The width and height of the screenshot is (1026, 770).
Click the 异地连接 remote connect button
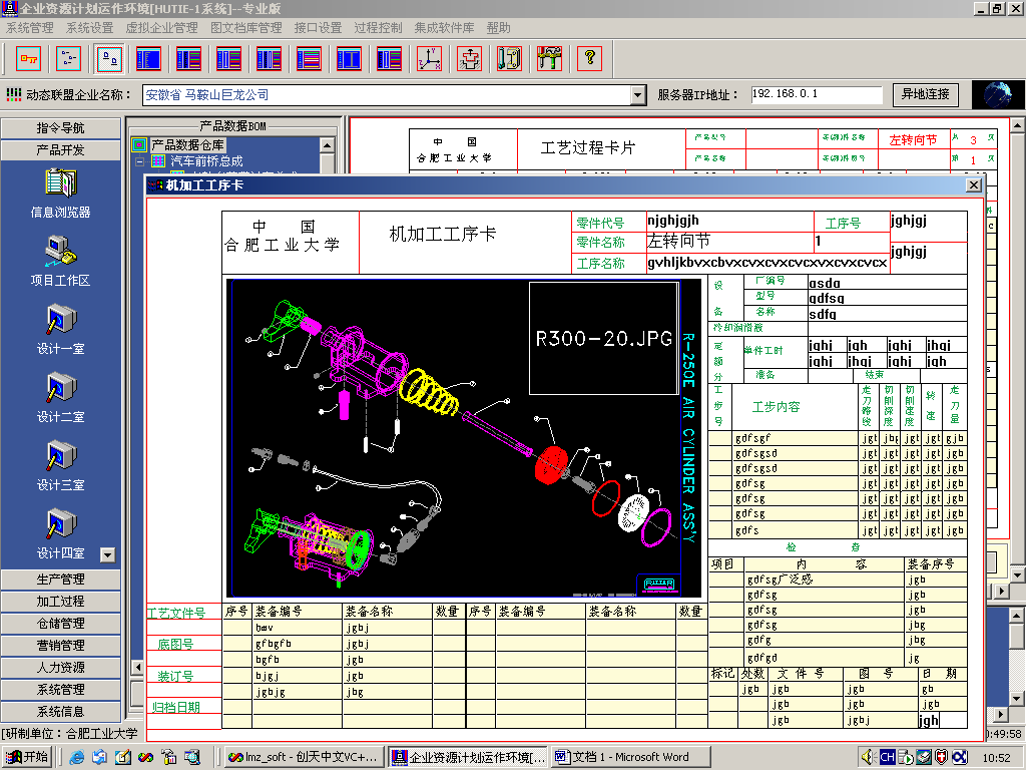pos(925,94)
